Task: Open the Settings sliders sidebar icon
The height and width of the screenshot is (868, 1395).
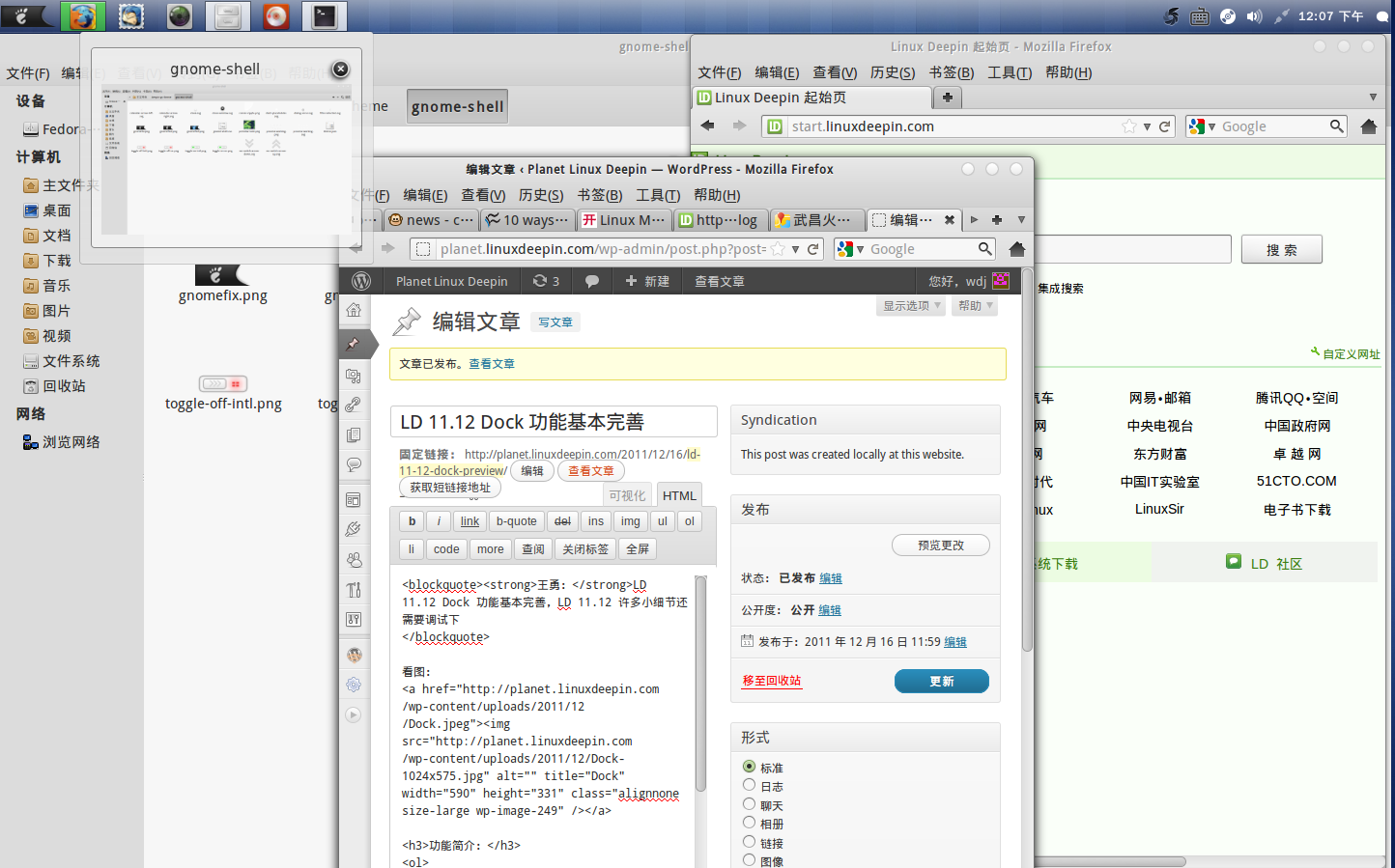Action: 354,619
